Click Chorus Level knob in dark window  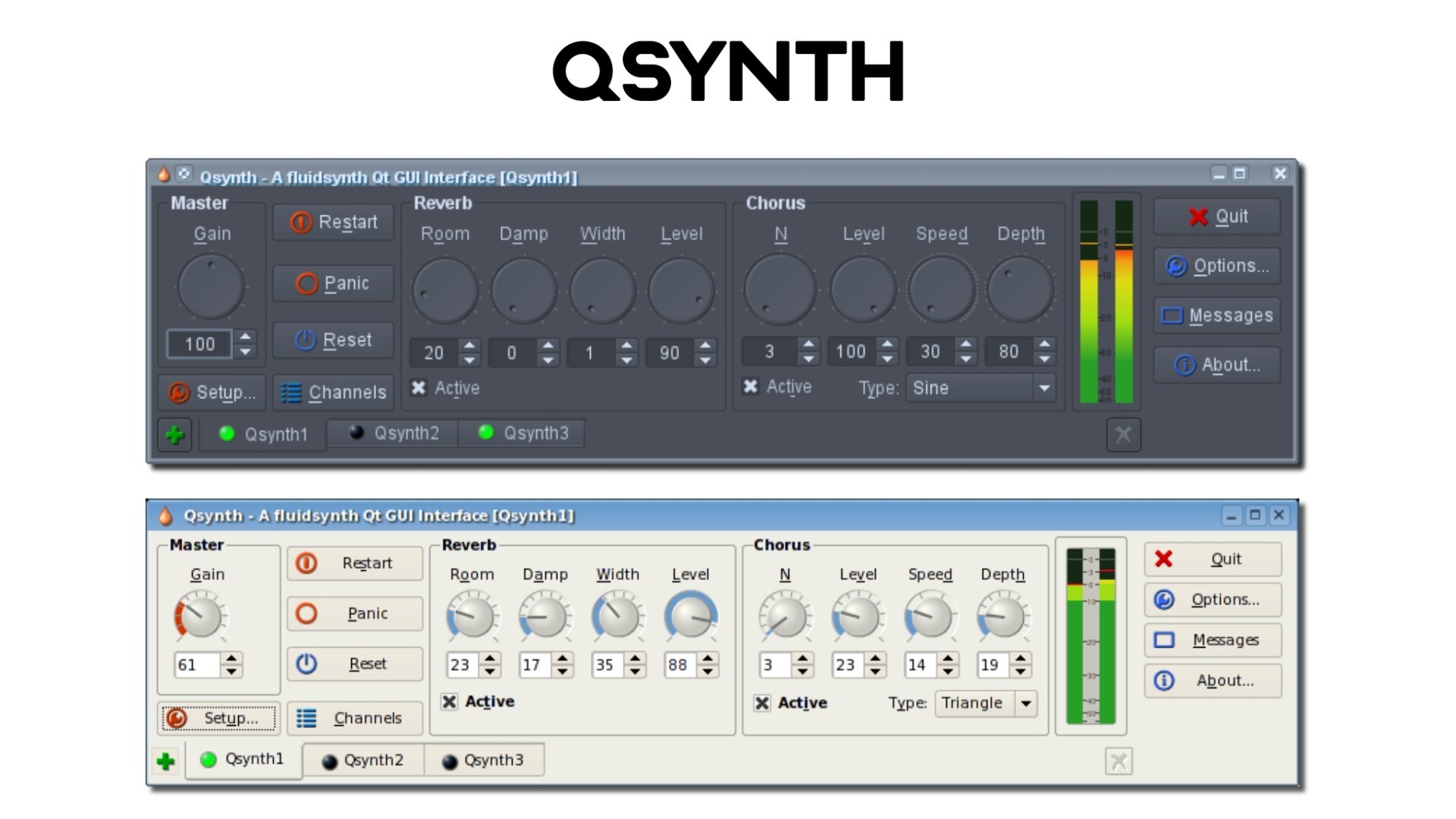(863, 289)
